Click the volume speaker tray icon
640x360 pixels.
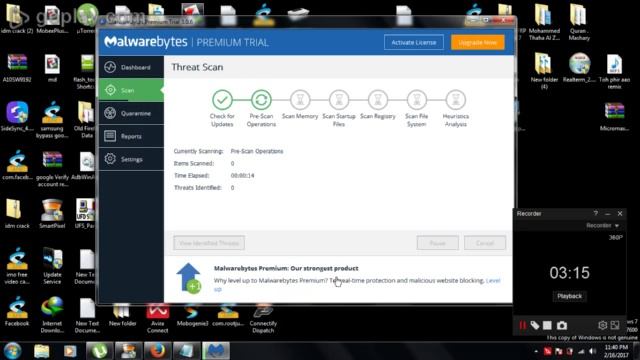point(592,351)
